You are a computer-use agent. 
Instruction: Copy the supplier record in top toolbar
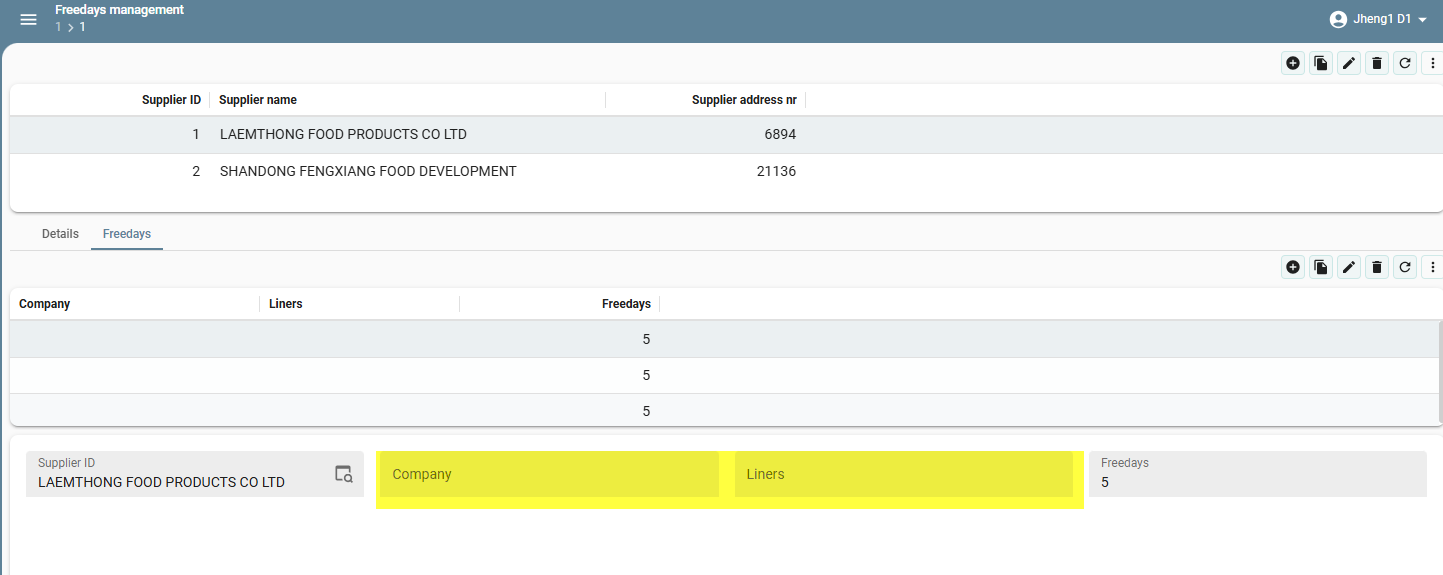(1321, 63)
